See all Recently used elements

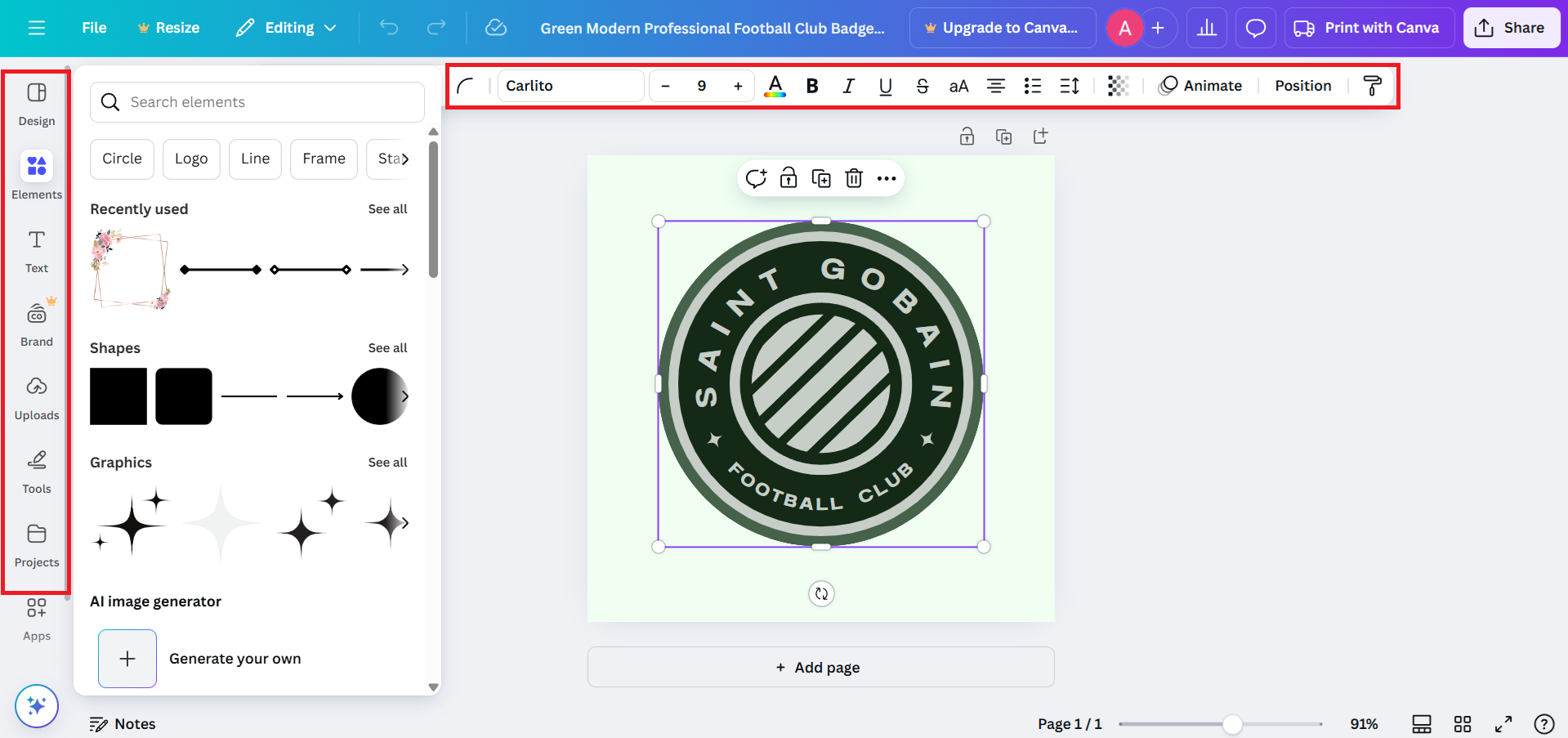[387, 209]
